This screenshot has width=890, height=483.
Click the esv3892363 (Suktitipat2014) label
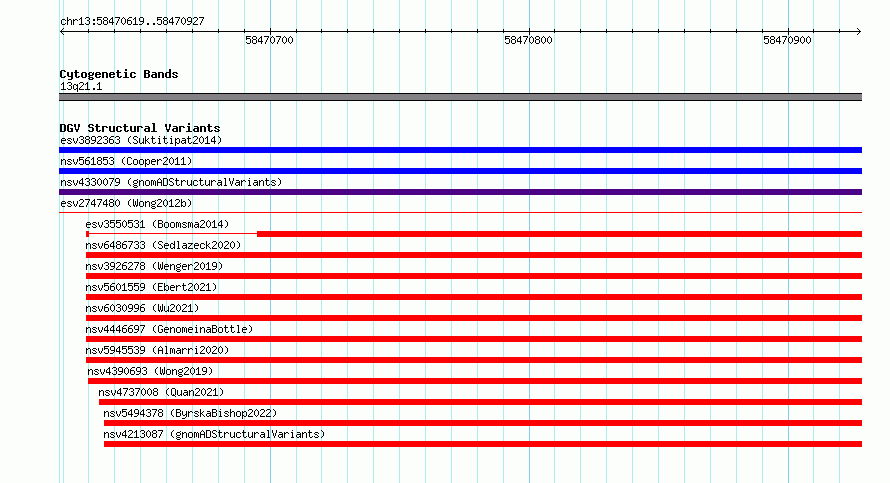click(141, 140)
